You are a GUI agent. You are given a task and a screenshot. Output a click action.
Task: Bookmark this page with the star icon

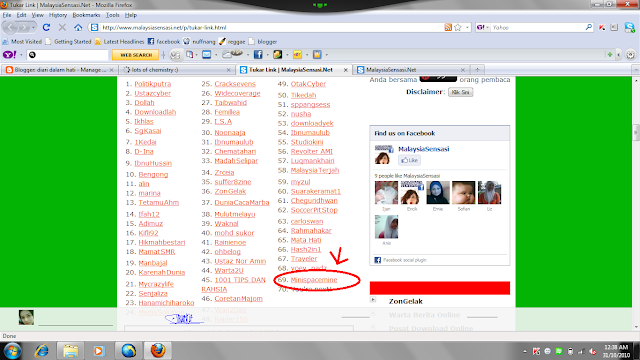click(x=458, y=27)
